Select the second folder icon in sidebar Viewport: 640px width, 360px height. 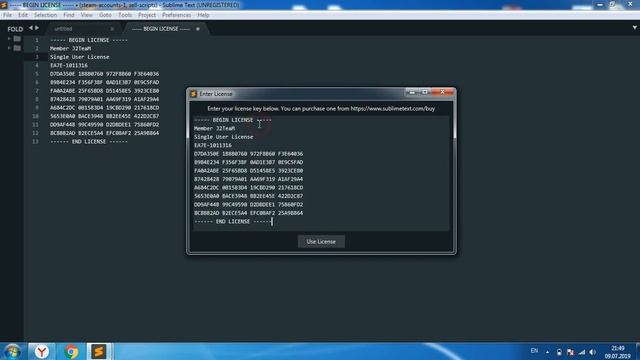(x=17, y=48)
